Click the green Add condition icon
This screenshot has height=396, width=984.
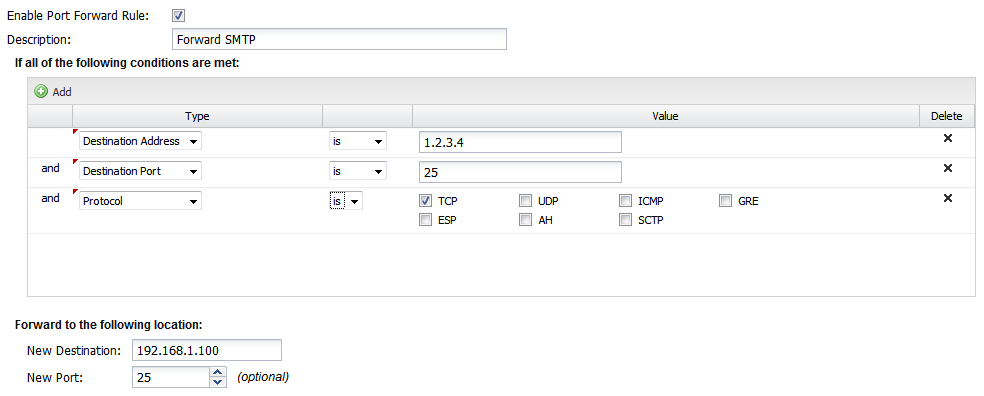41,92
